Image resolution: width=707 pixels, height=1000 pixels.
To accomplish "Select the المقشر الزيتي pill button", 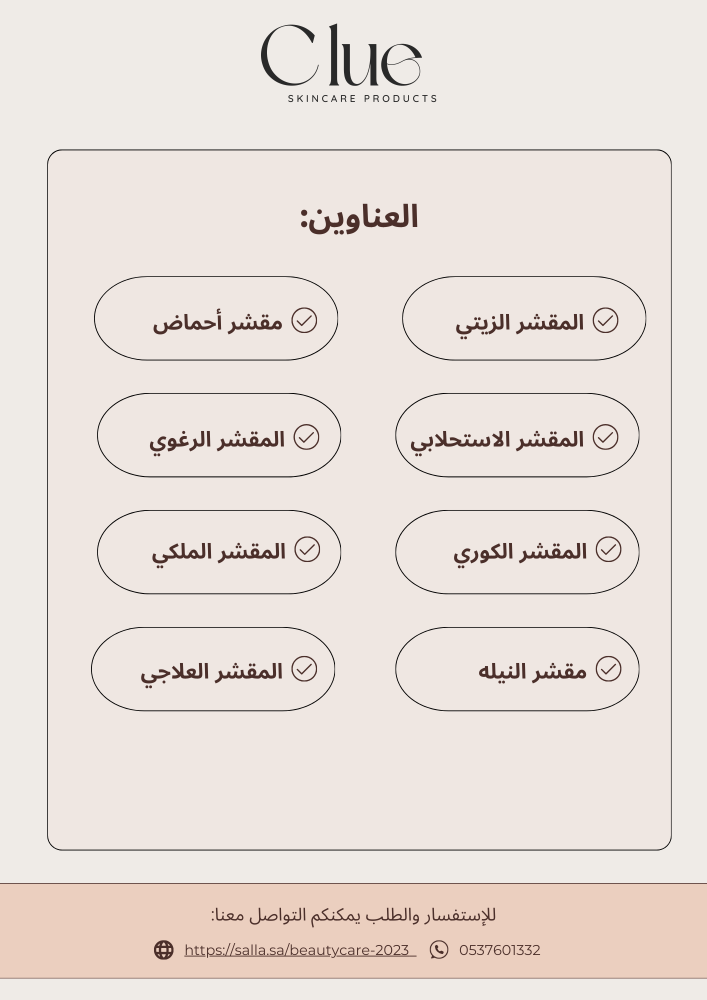I will [524, 318].
